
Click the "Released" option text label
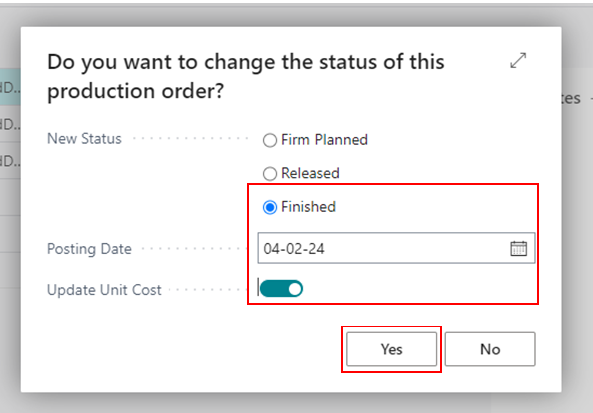click(x=310, y=173)
